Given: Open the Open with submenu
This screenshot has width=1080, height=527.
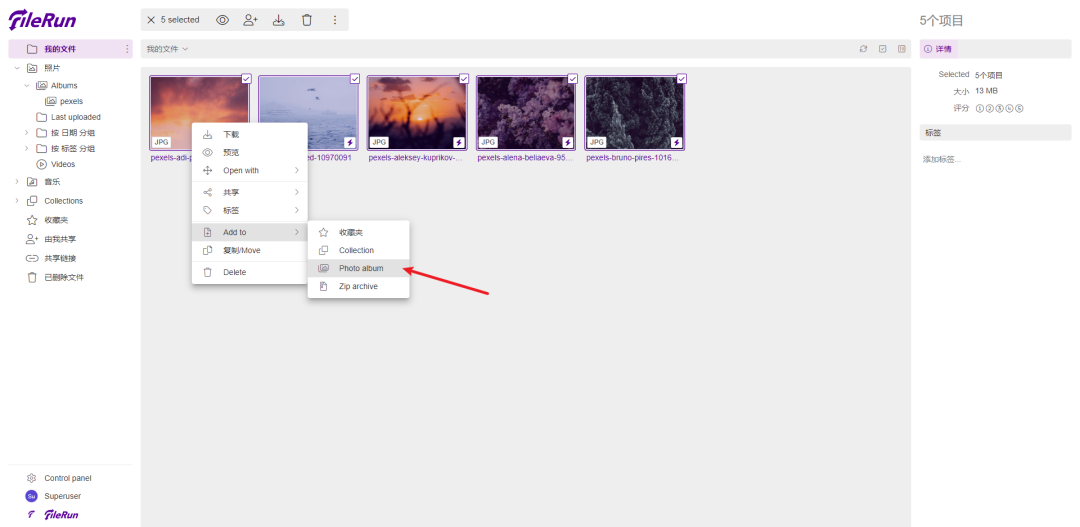Looking at the screenshot, I should (x=249, y=170).
